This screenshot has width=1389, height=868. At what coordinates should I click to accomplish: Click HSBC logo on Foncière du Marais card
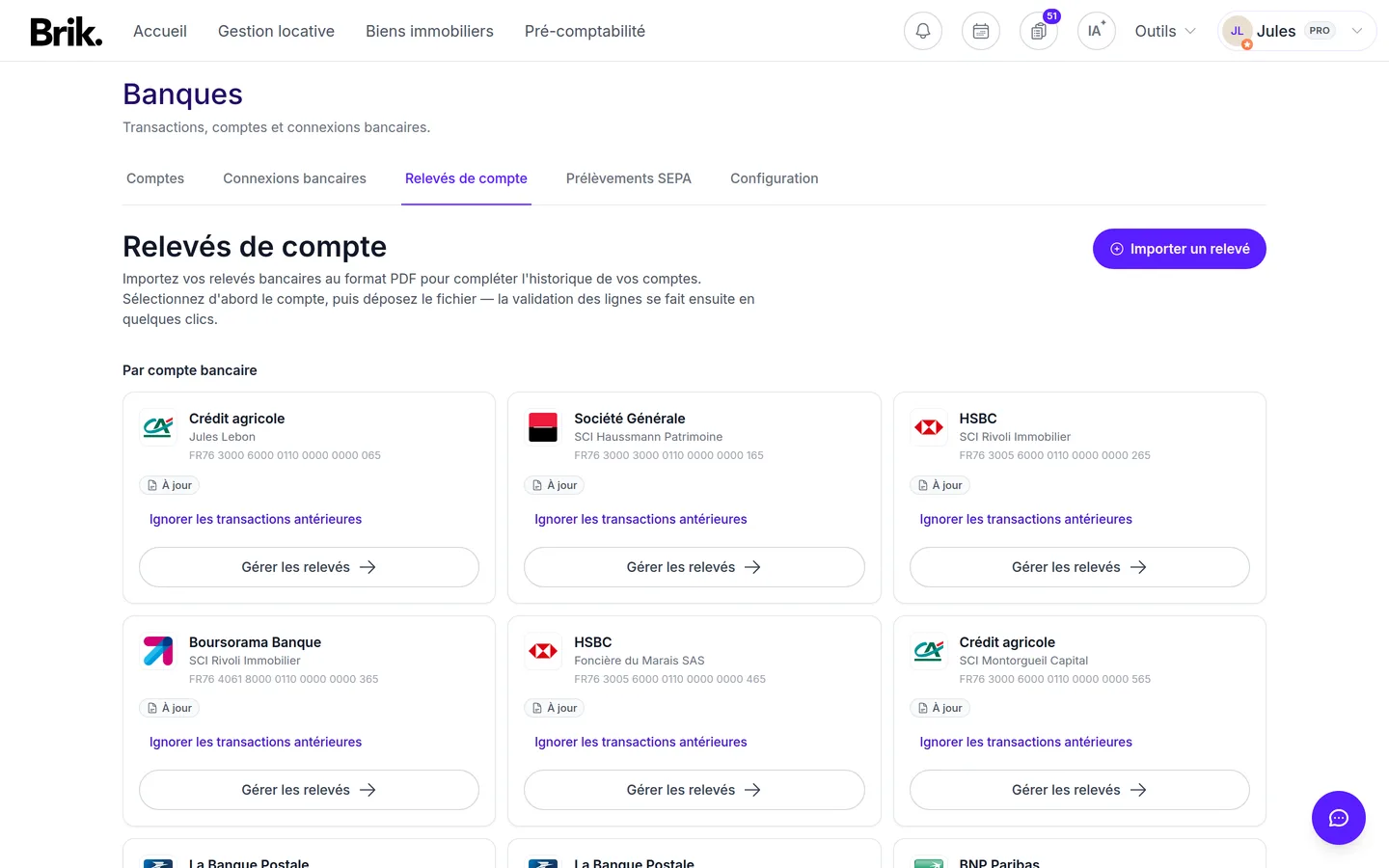(x=543, y=651)
